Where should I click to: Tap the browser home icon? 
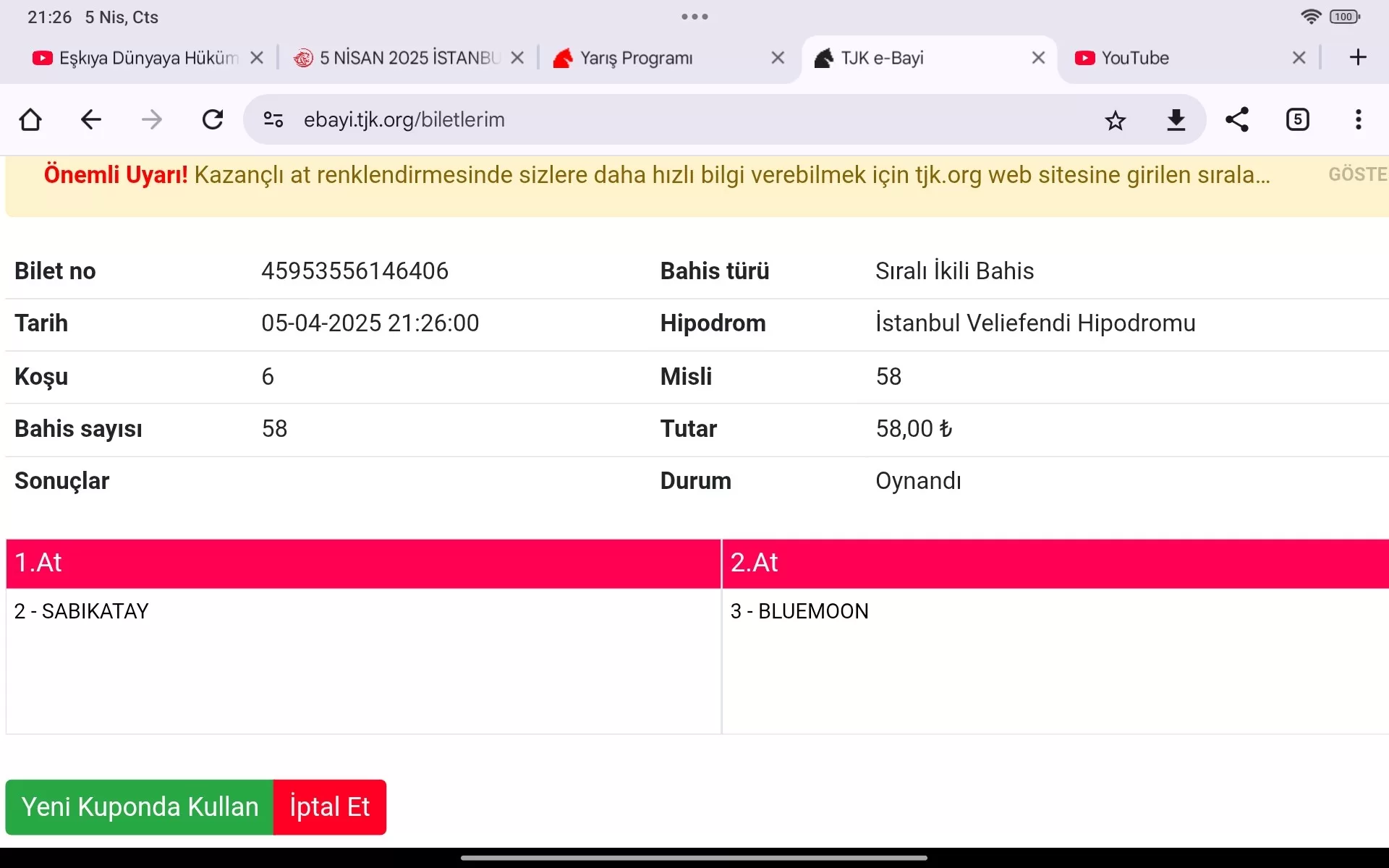pos(30,119)
